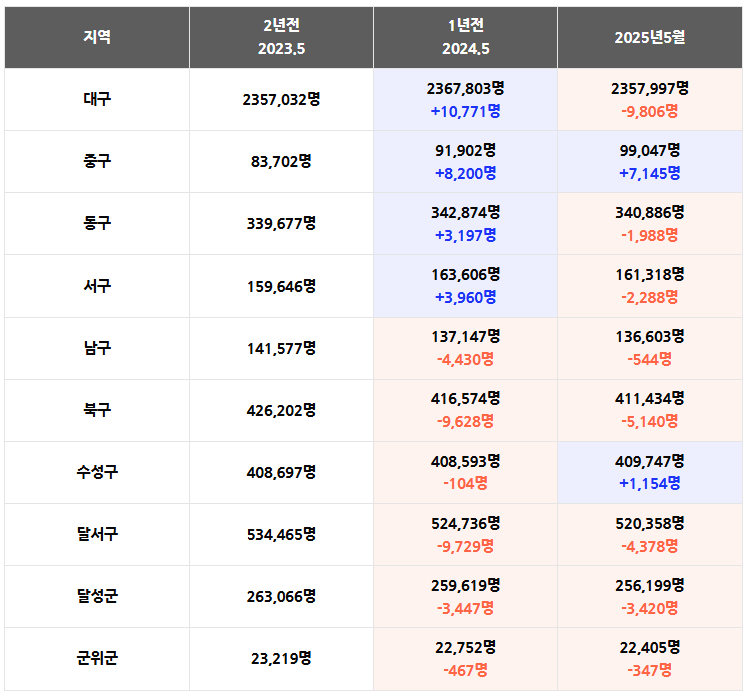Select the 2년전 2023.5 column header

point(281,37)
